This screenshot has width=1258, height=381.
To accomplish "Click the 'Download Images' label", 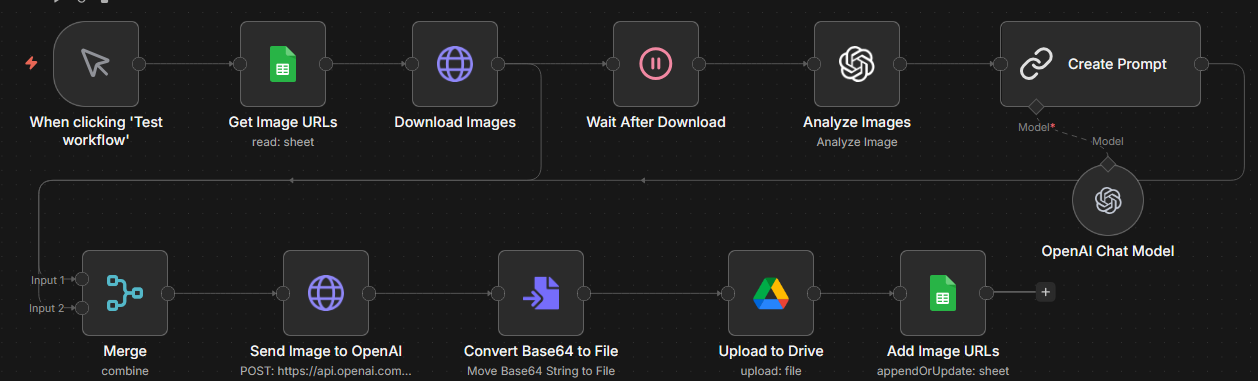I will pyautogui.click(x=455, y=122).
